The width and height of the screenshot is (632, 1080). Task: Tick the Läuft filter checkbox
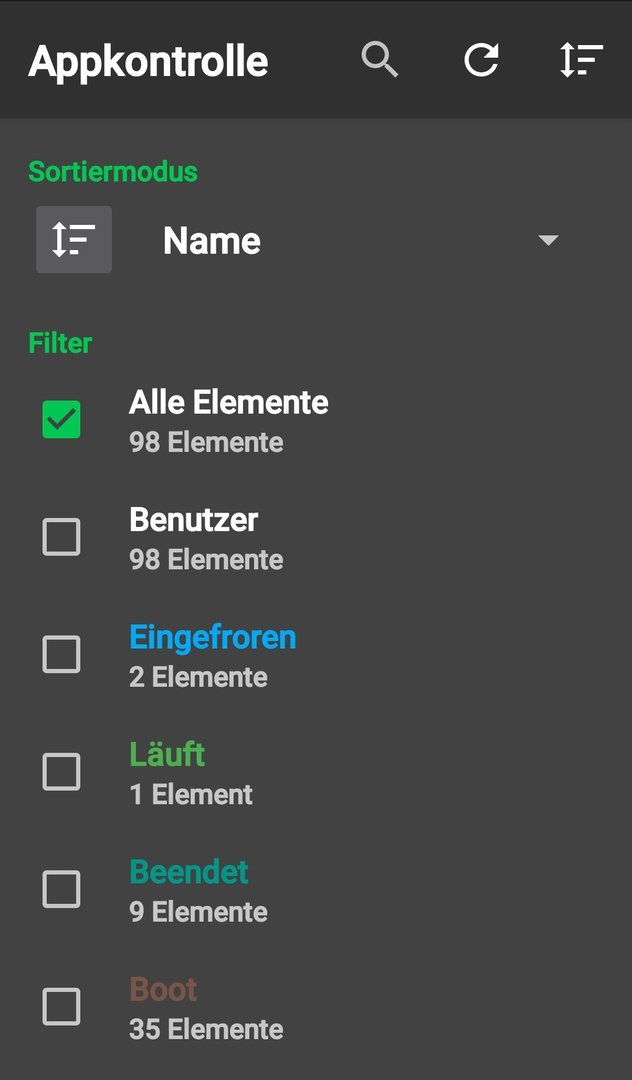tap(61, 771)
